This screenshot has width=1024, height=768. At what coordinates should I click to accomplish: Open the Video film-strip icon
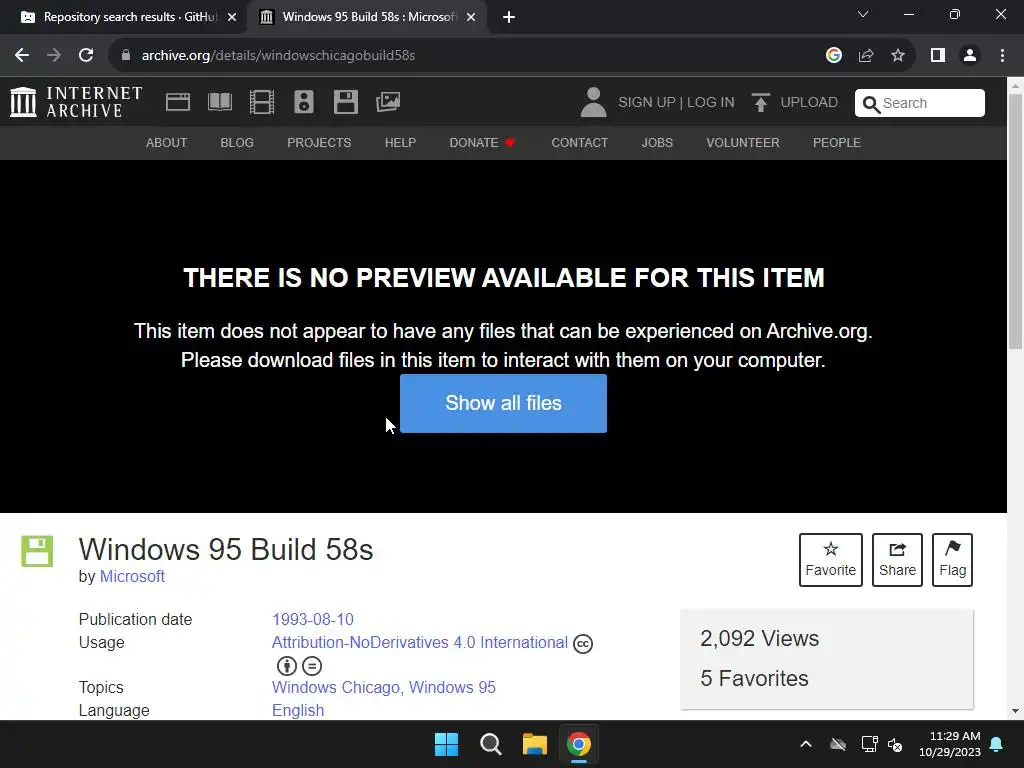click(262, 103)
